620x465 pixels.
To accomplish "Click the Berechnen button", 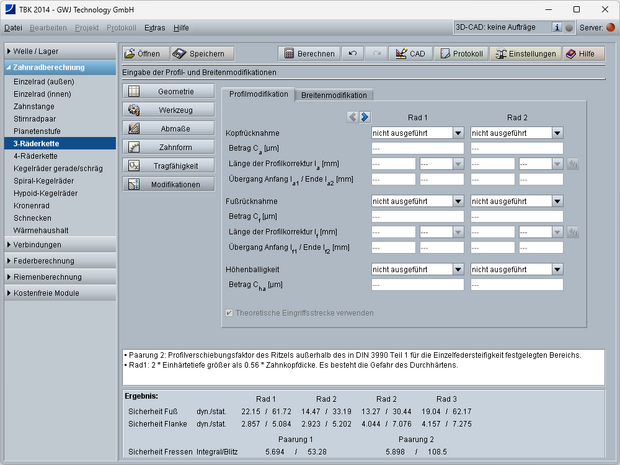I will tap(307, 54).
